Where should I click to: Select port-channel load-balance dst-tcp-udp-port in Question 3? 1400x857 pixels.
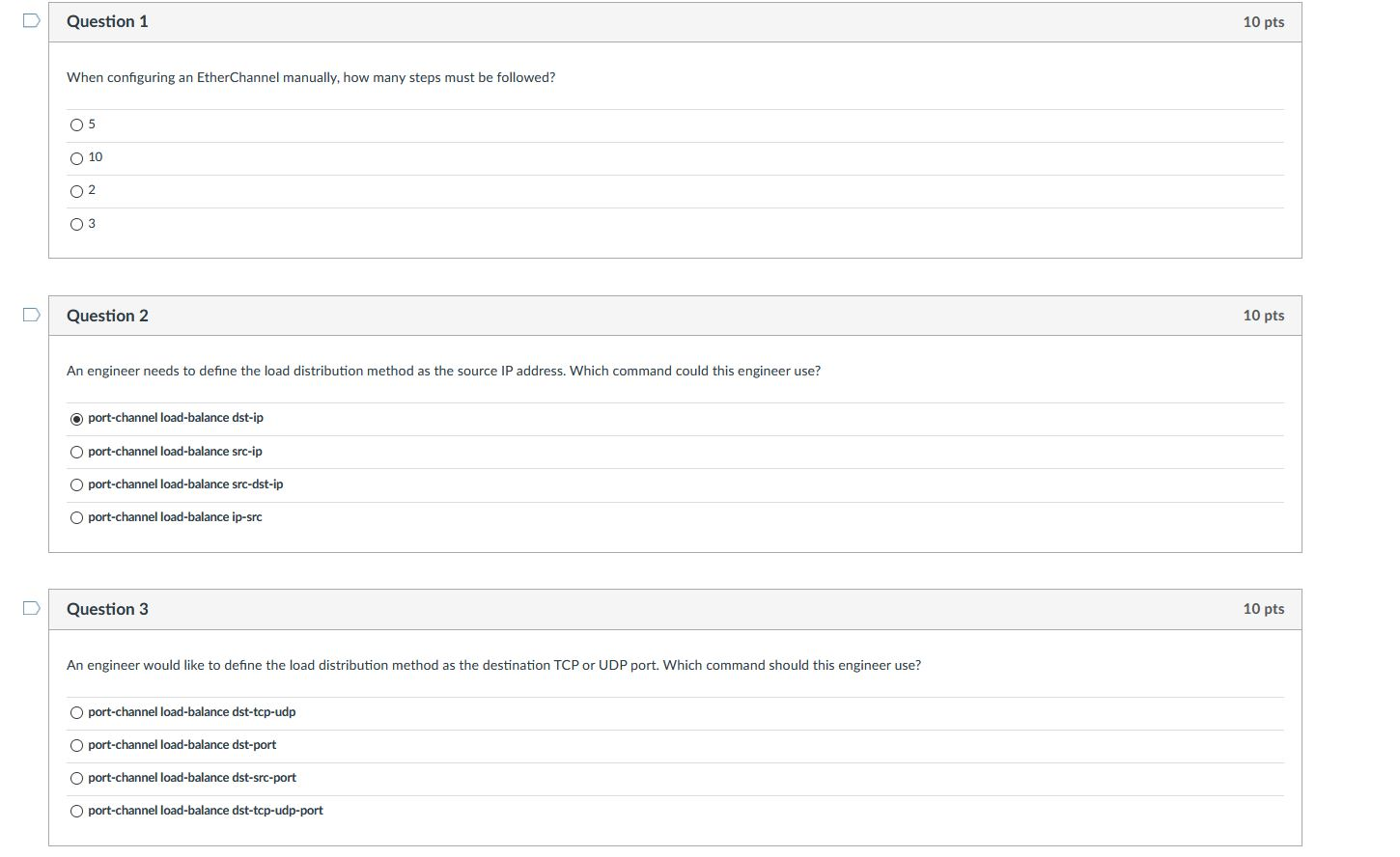coord(77,811)
